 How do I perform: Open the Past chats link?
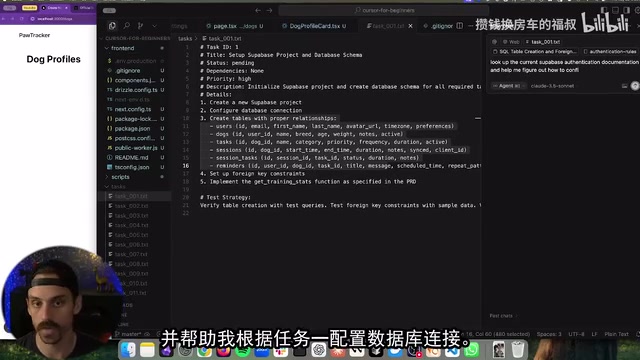point(503,316)
